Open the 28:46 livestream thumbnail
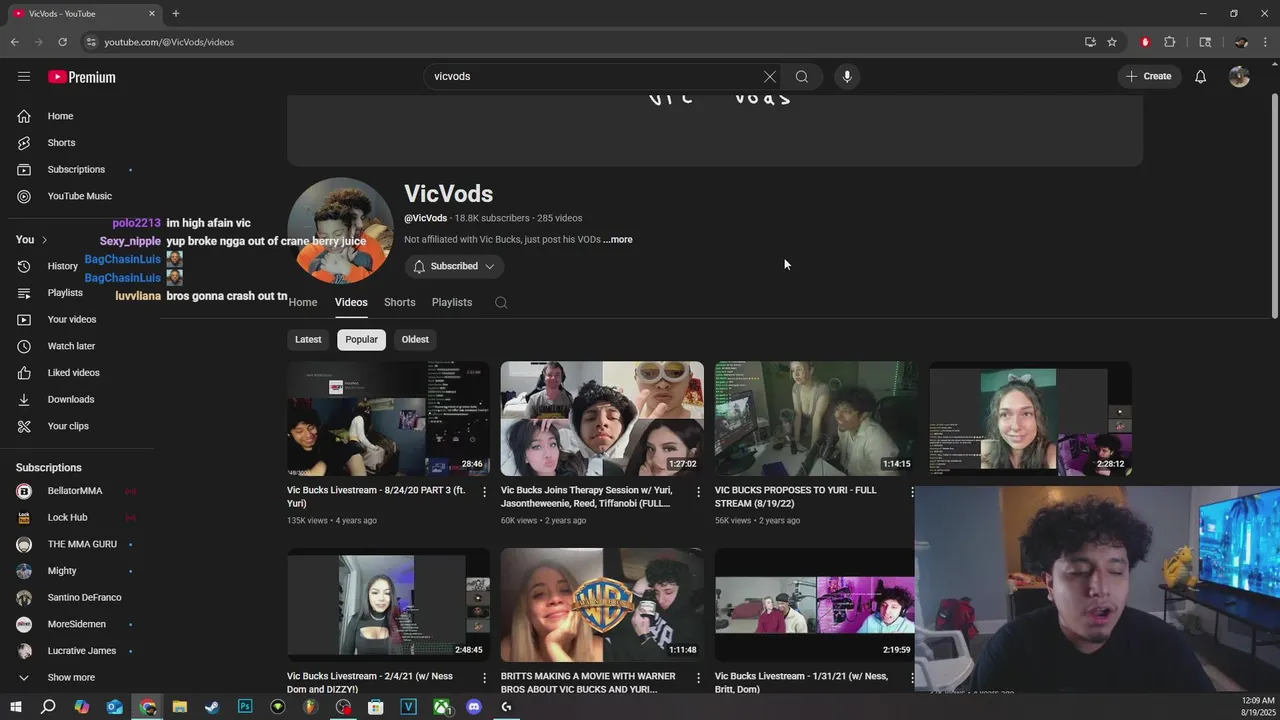The image size is (1280, 720). (x=389, y=419)
